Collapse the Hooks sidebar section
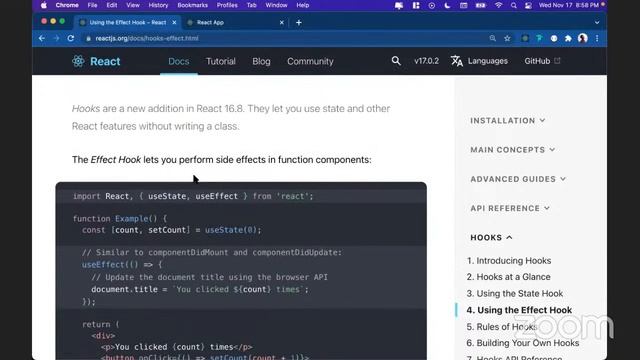 pos(491,238)
